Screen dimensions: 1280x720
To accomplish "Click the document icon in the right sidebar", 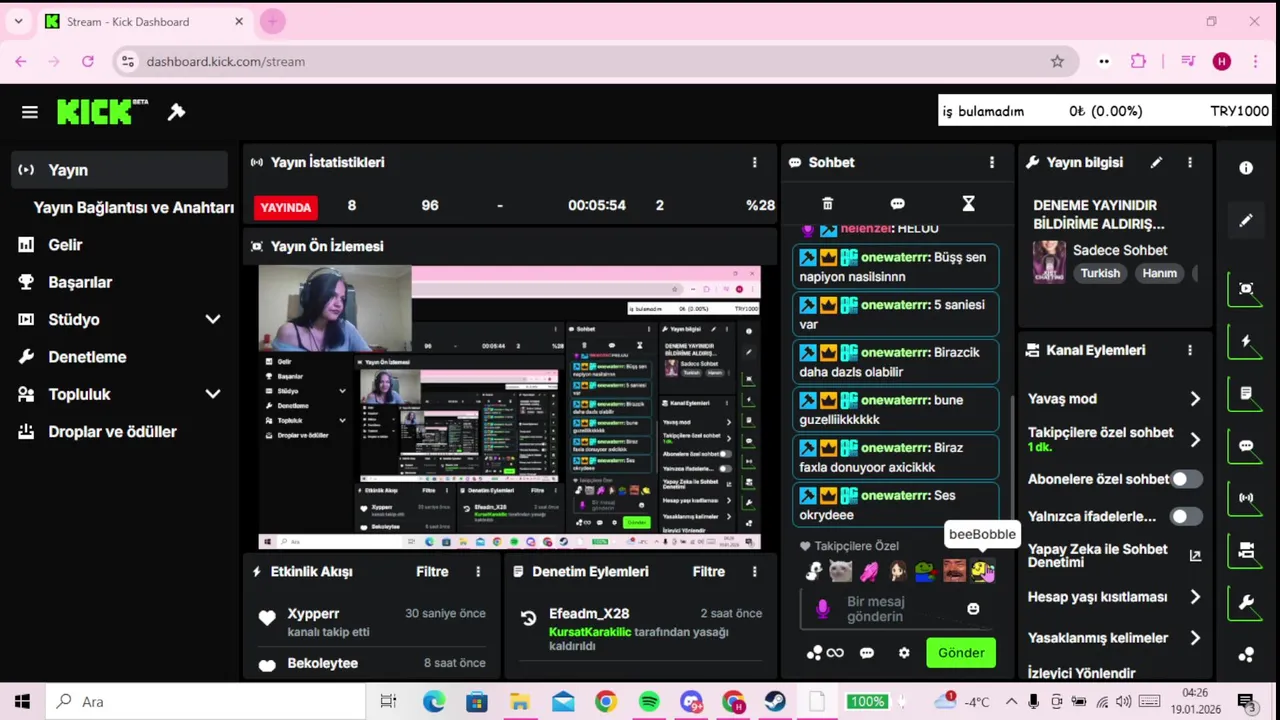I will pyautogui.click(x=1246, y=393).
